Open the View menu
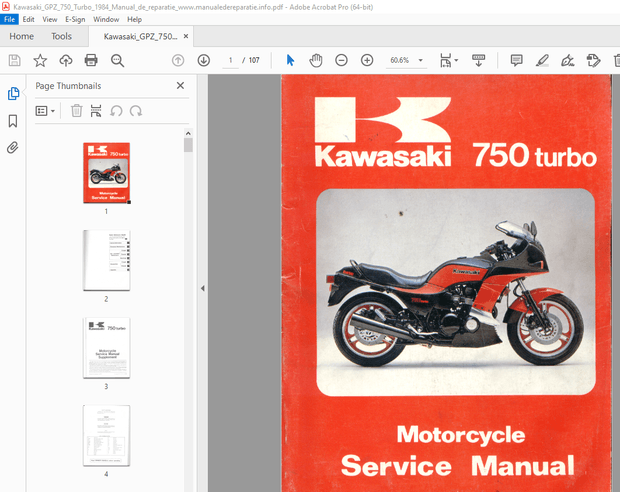This screenshot has height=492, width=620. point(50,19)
